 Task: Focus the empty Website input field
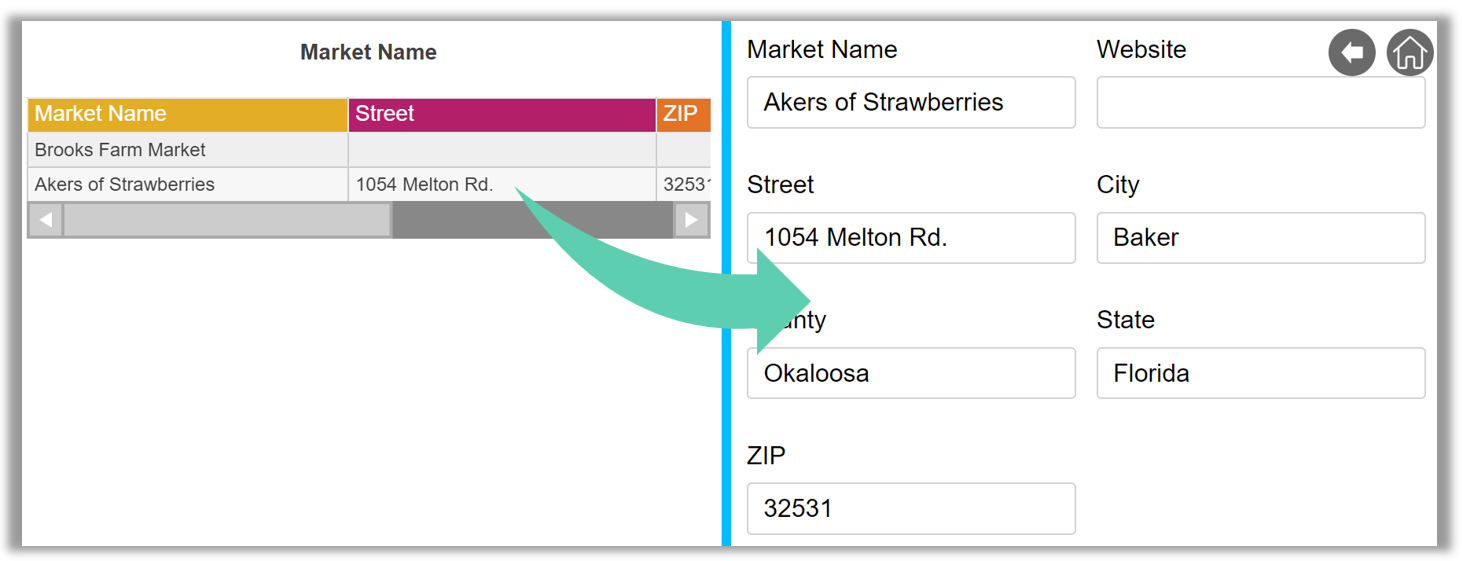click(x=1261, y=102)
